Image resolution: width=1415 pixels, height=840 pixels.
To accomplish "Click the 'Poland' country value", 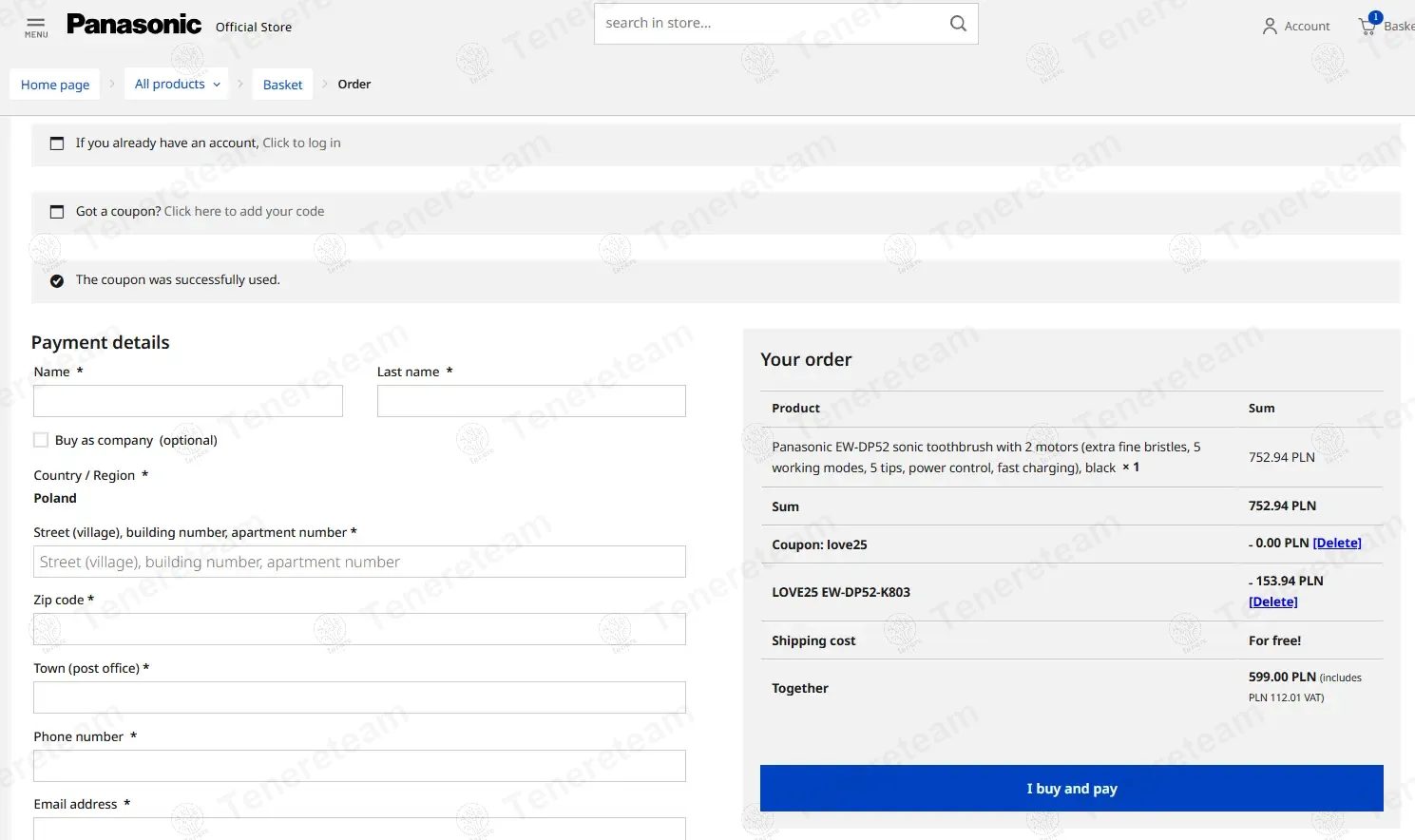I will pyautogui.click(x=55, y=498).
